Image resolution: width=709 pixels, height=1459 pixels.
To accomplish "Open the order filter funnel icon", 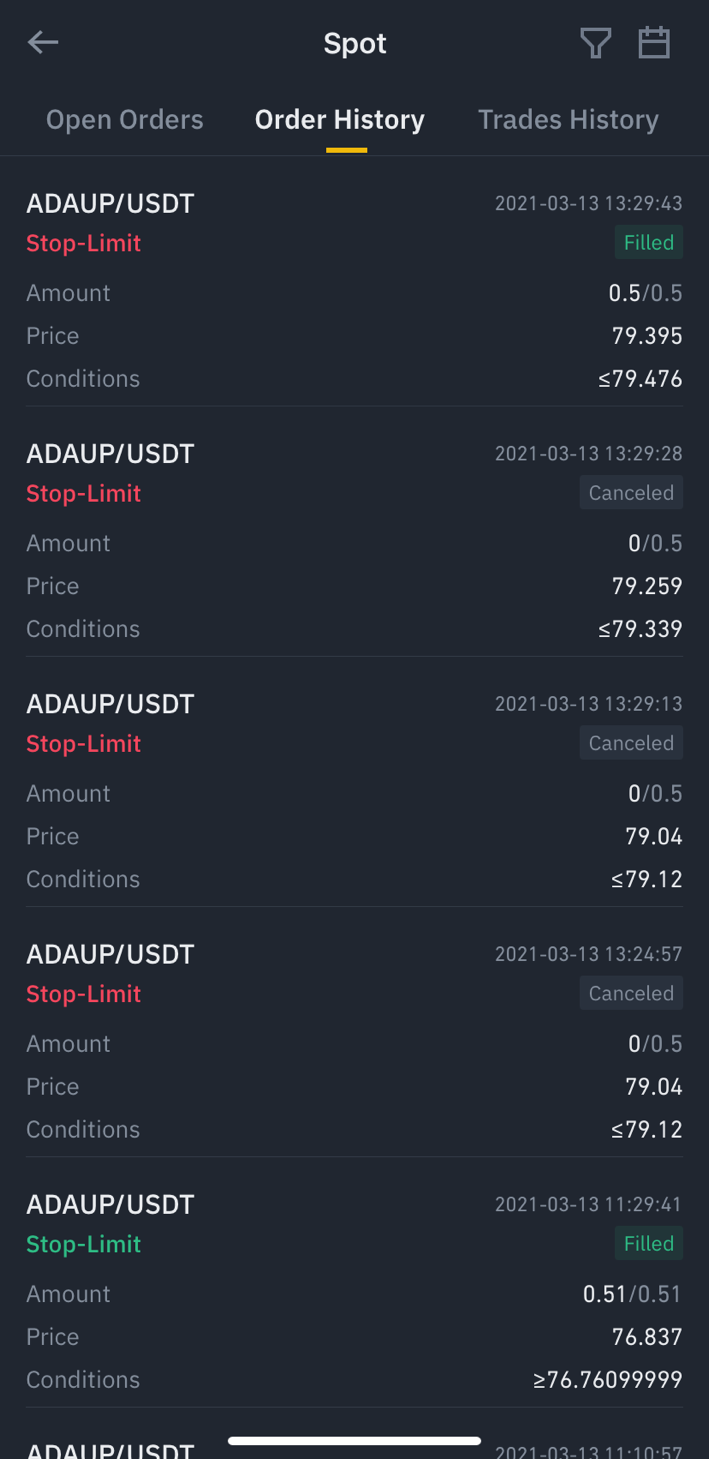I will coord(596,43).
